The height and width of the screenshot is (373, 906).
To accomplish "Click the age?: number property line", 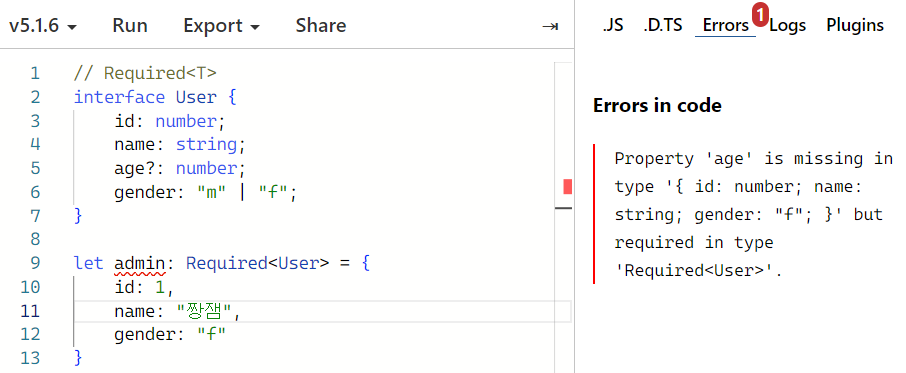I will pos(180,169).
